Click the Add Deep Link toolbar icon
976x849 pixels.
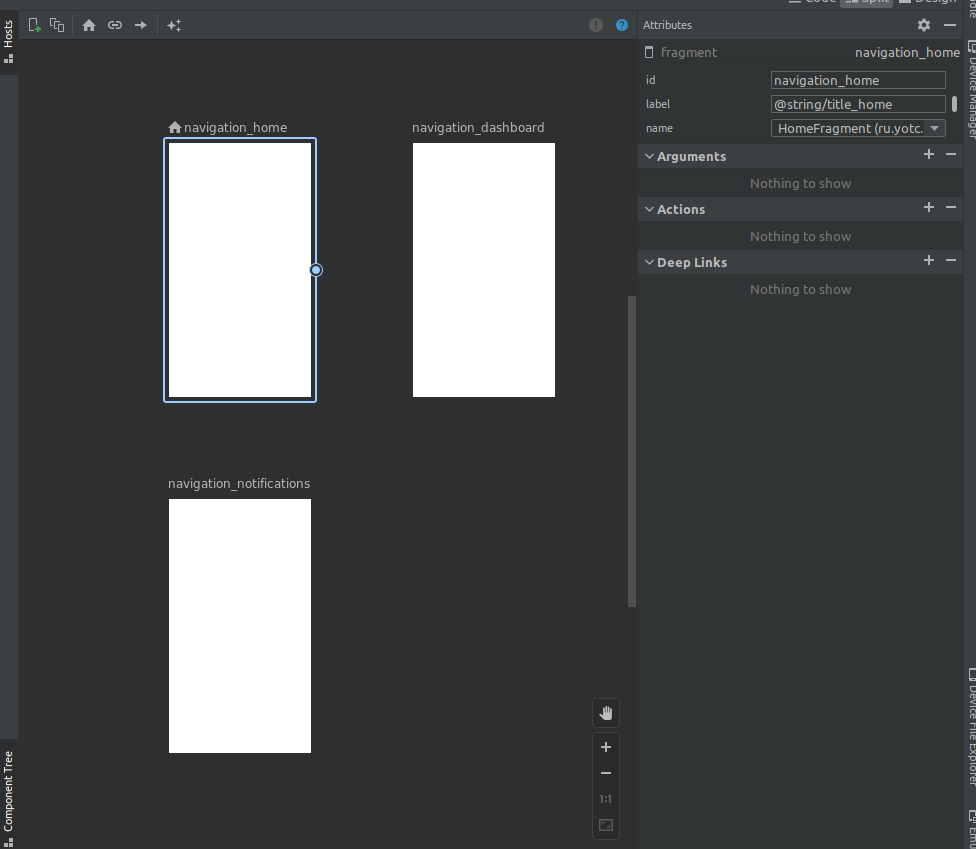(115, 25)
